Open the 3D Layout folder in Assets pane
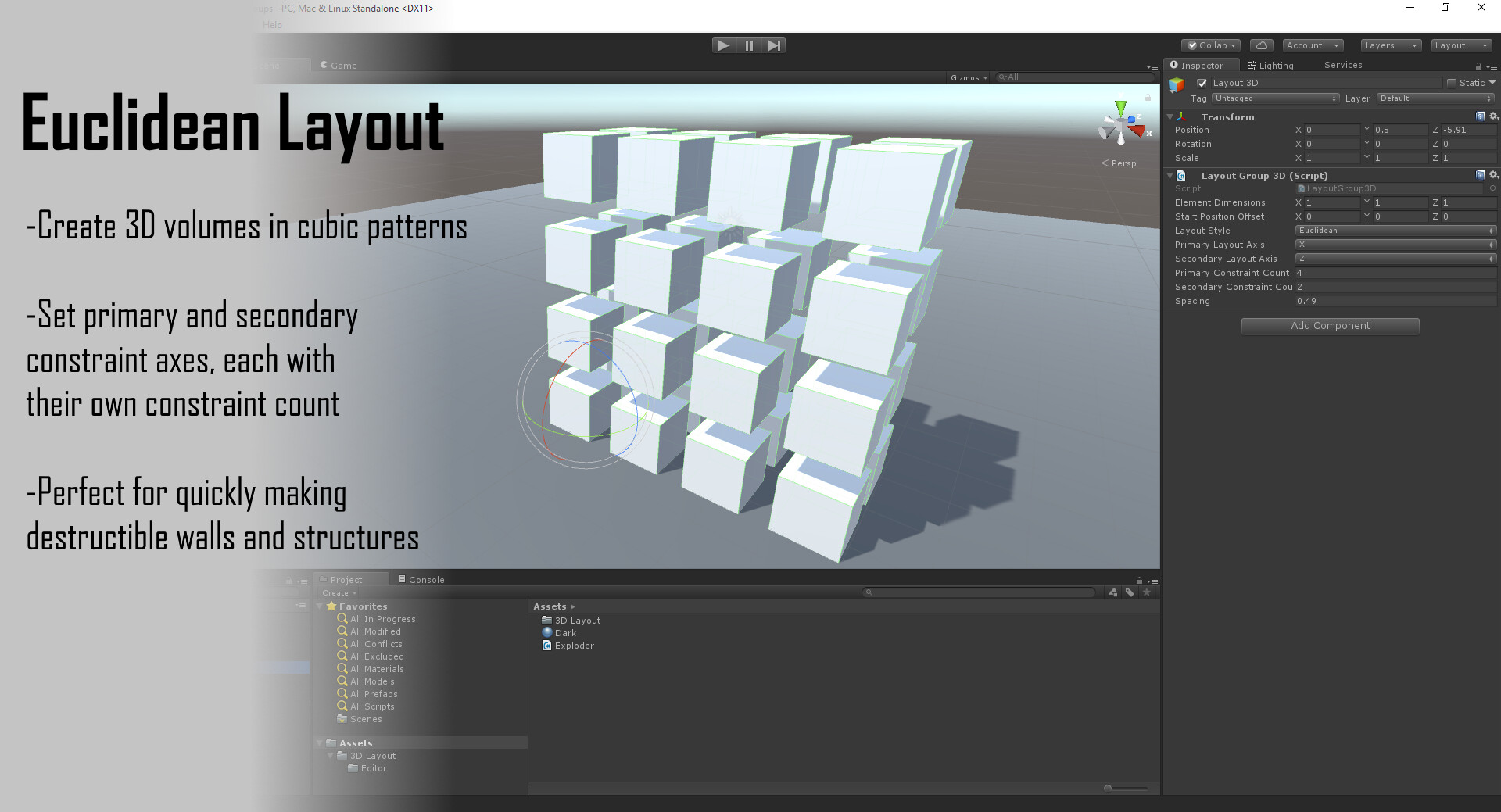 coord(571,621)
